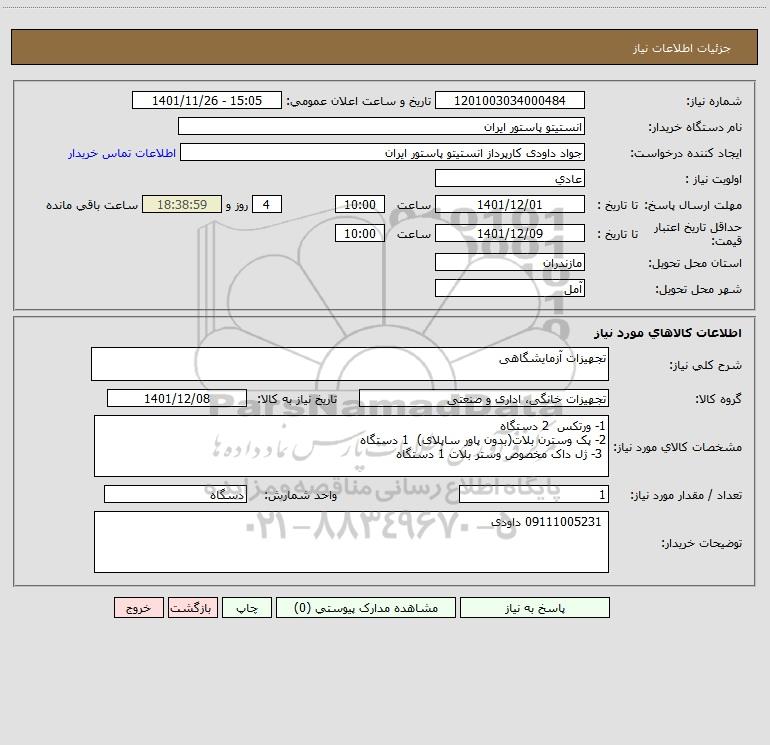
Task: Click the need date field 1401/12/08
Action: pos(177,398)
